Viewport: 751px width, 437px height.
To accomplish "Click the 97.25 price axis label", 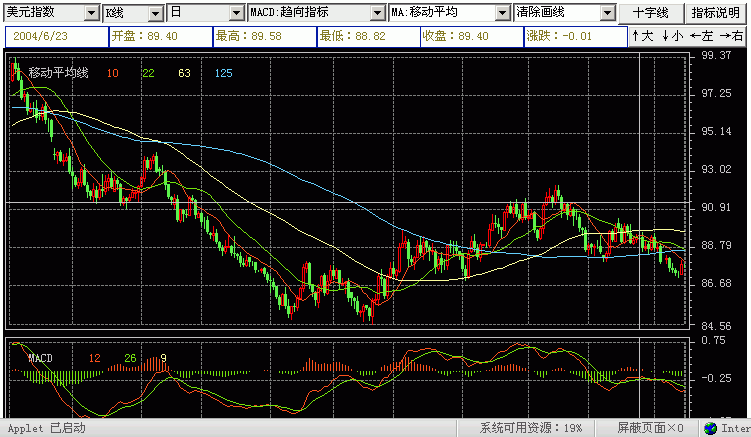I will click(717, 93).
